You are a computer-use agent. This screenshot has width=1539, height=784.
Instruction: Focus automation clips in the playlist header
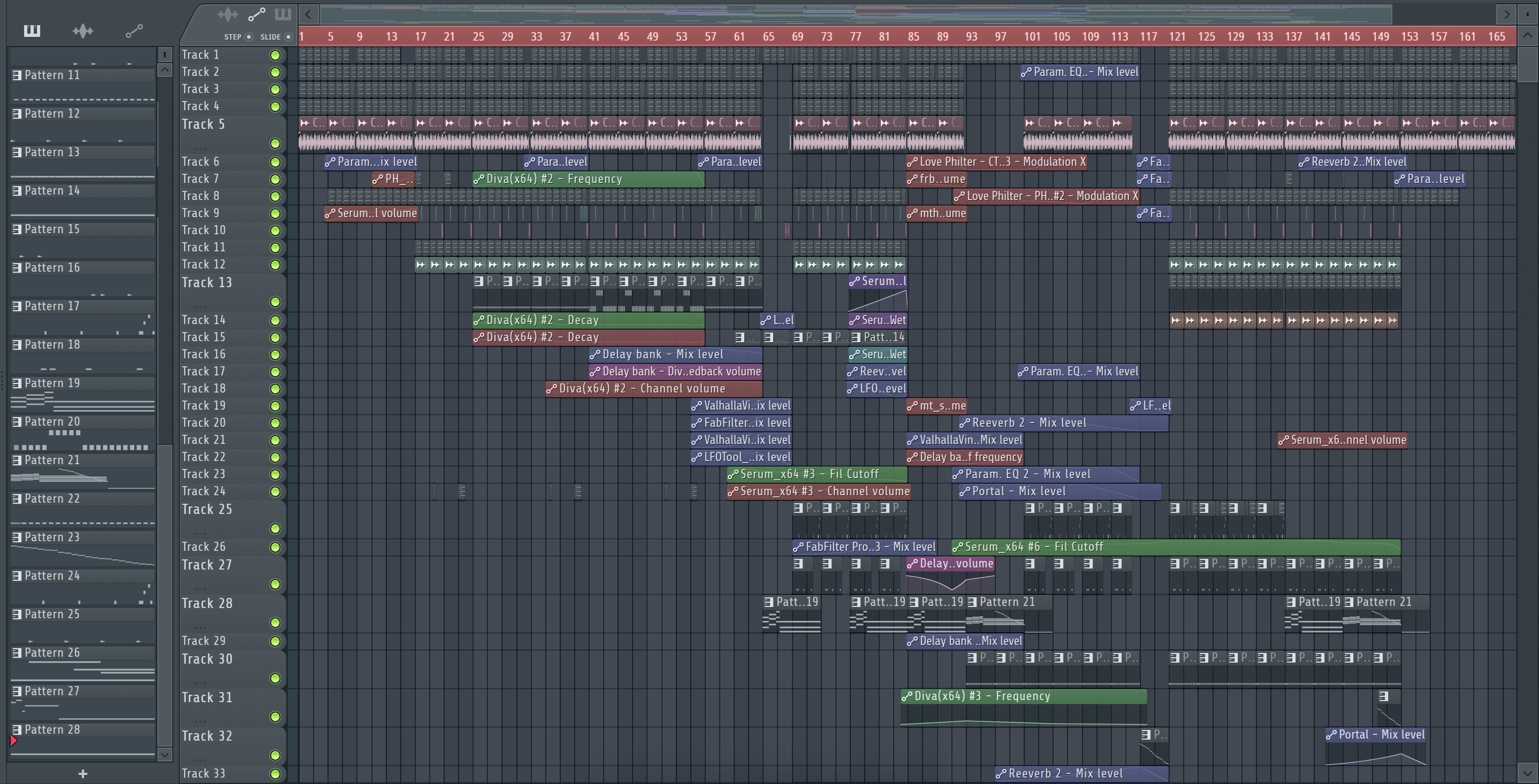(256, 14)
